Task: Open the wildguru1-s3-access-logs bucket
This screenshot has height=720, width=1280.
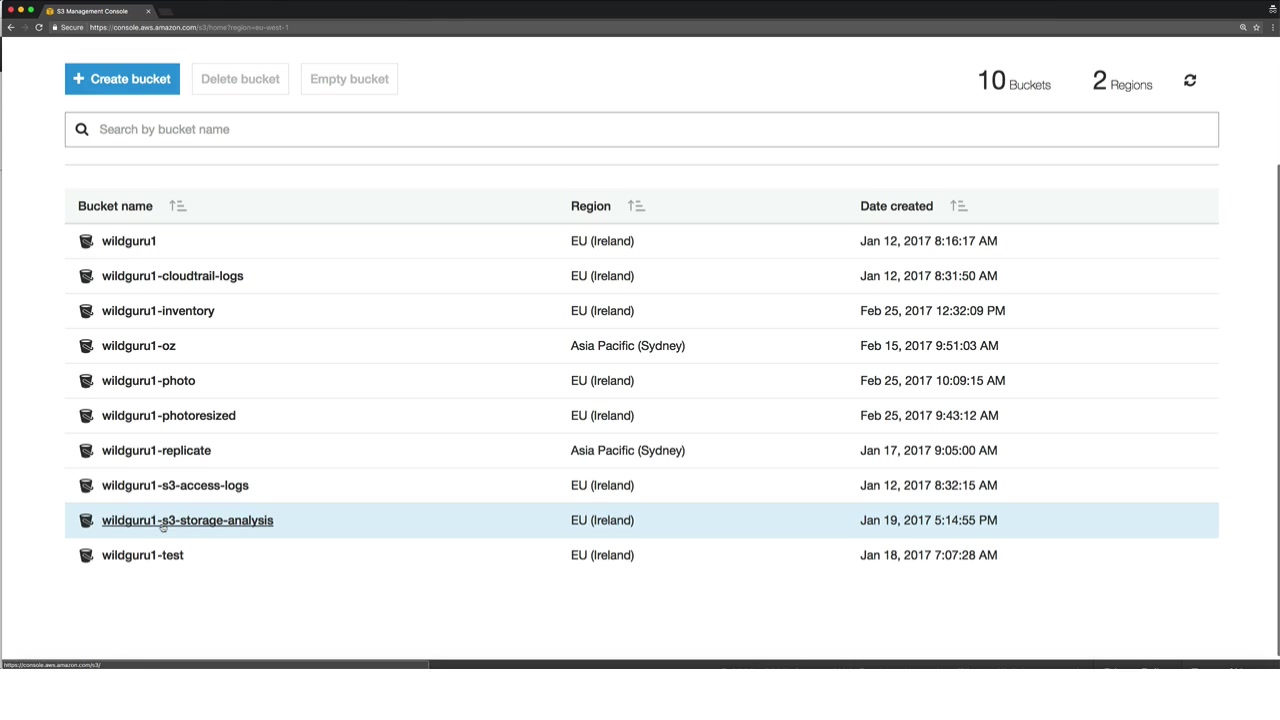Action: tap(175, 486)
